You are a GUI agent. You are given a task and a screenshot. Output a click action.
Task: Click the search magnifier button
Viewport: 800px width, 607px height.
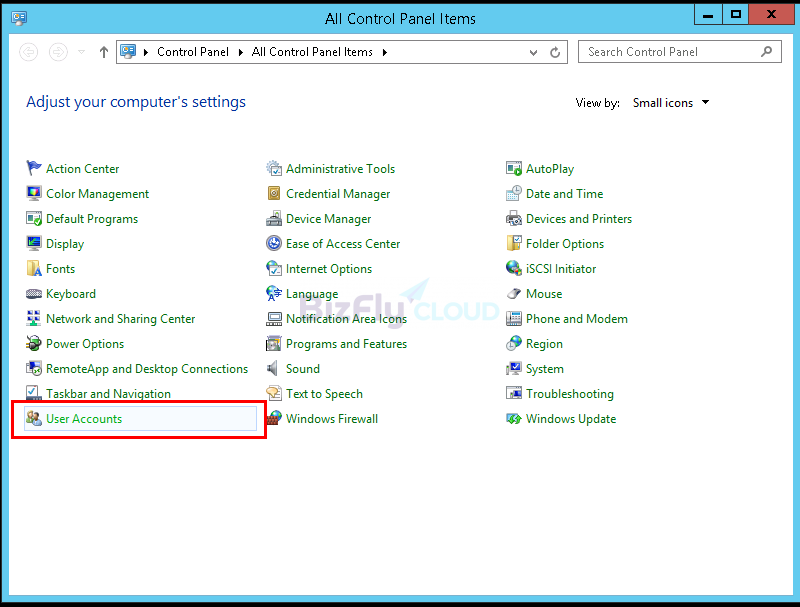pyautogui.click(x=766, y=52)
